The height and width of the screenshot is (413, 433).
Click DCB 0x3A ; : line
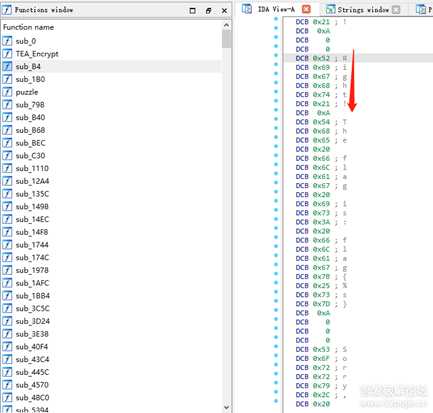321,222
